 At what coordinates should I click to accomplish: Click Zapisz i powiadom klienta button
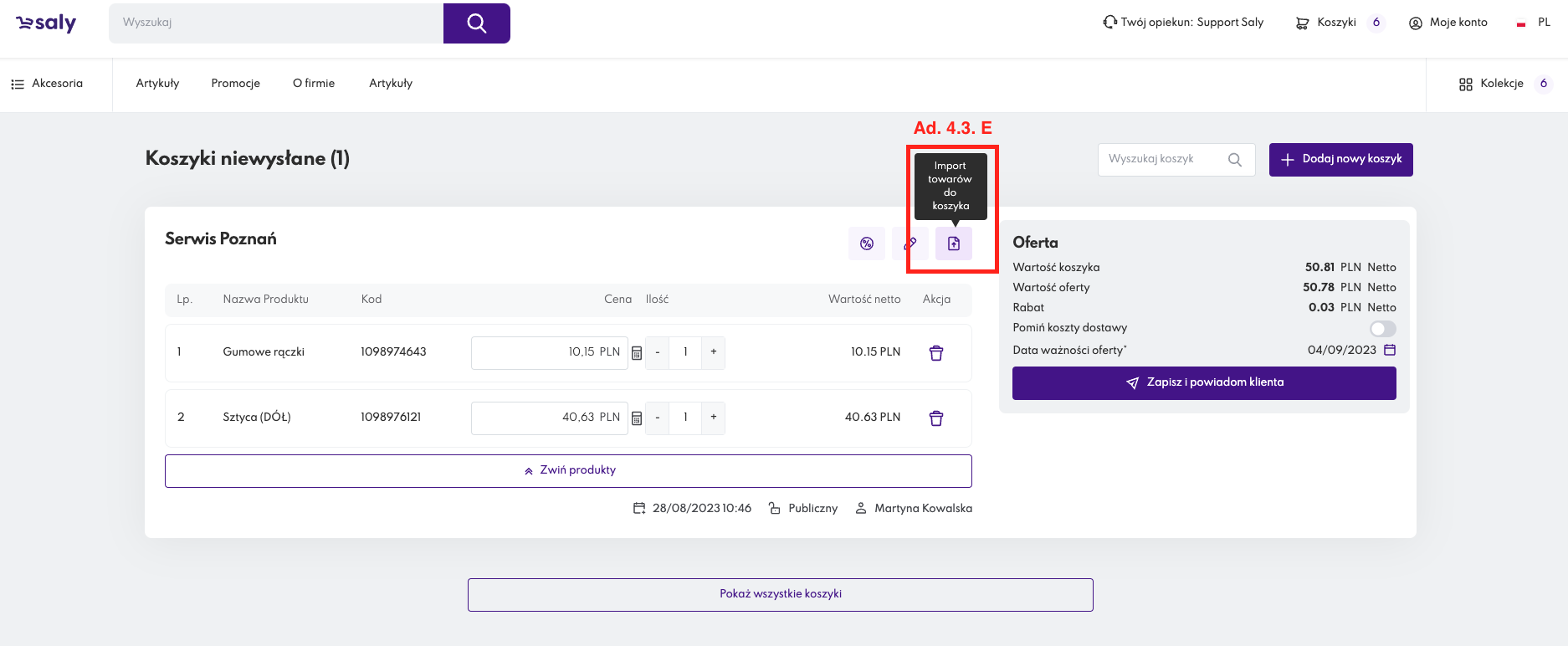pyautogui.click(x=1203, y=382)
